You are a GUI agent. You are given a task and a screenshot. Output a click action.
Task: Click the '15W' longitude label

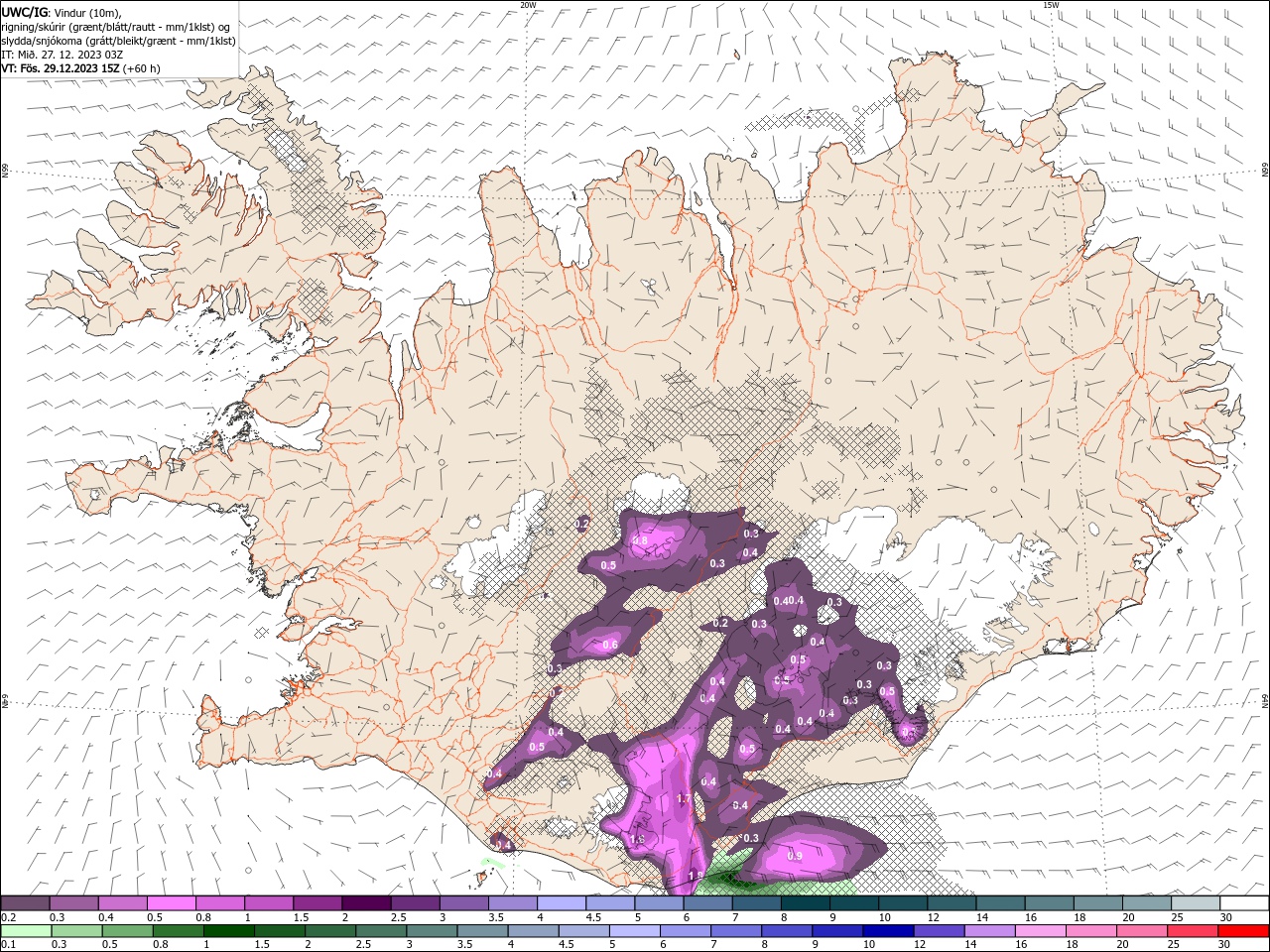[1051, 5]
